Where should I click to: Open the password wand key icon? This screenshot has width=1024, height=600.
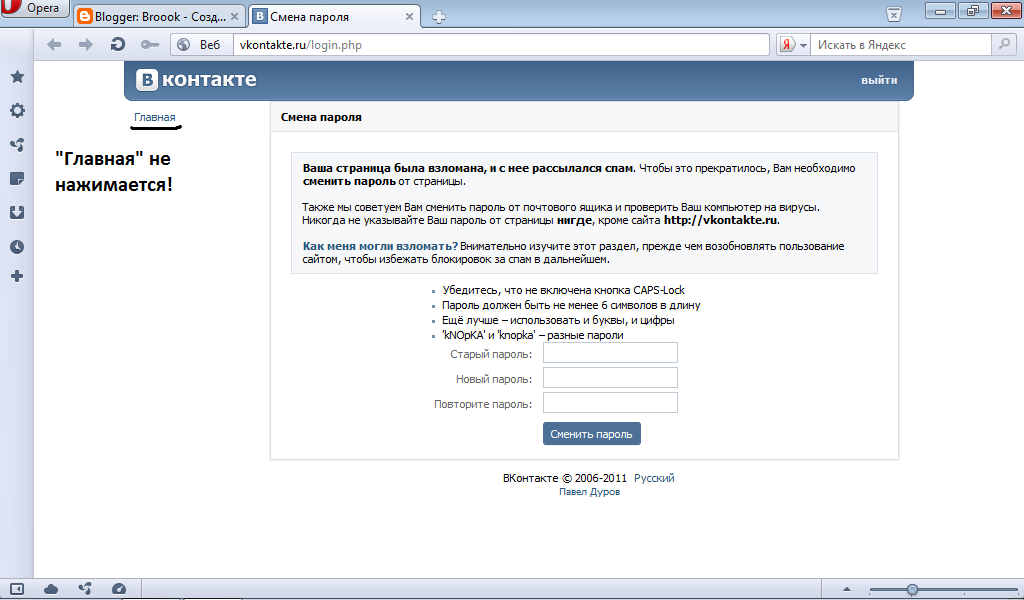(x=150, y=44)
